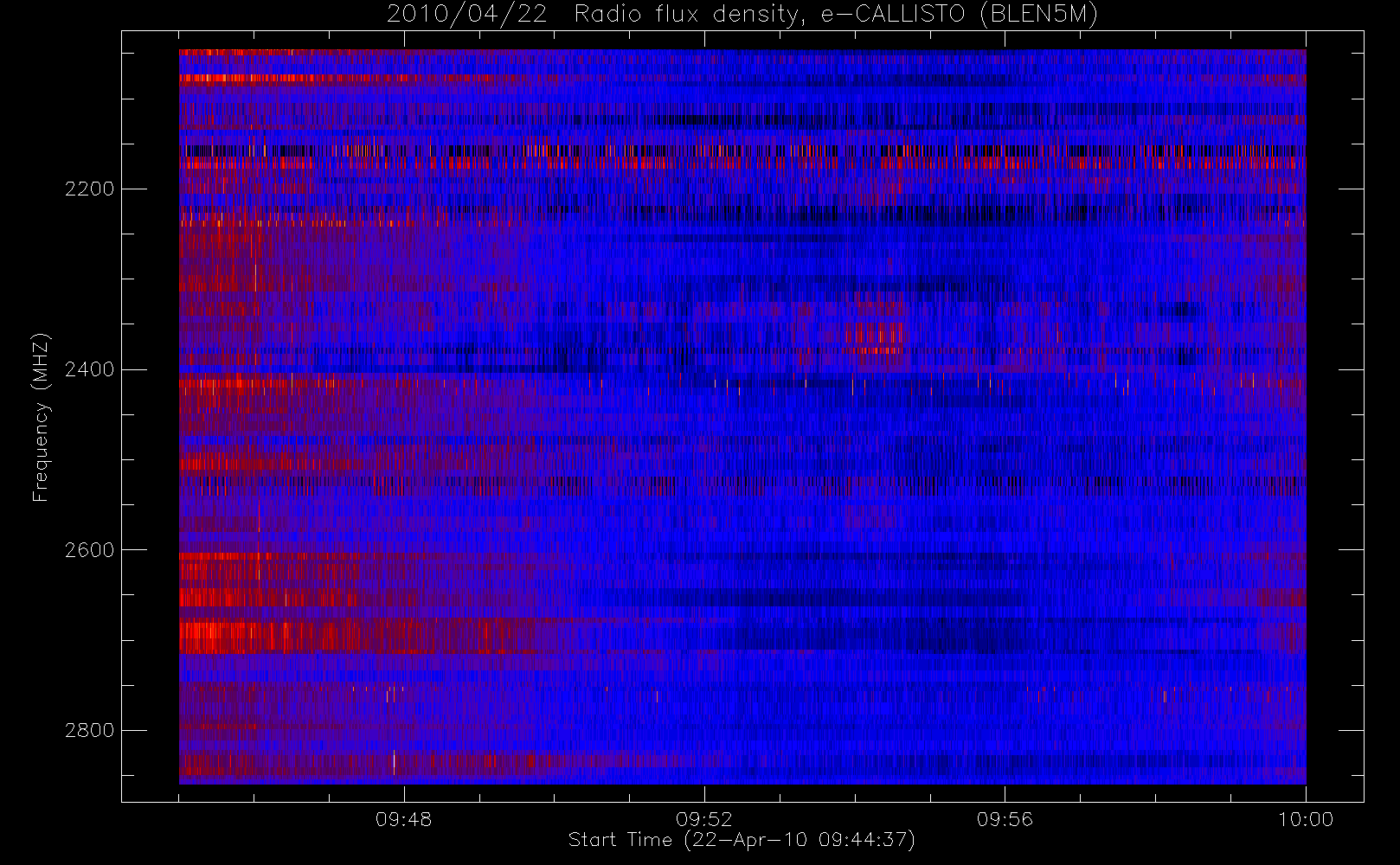Click the bright red-orange burst near 2370 MHz
Viewport: 1400px width, 865px height.
[x=876, y=338]
